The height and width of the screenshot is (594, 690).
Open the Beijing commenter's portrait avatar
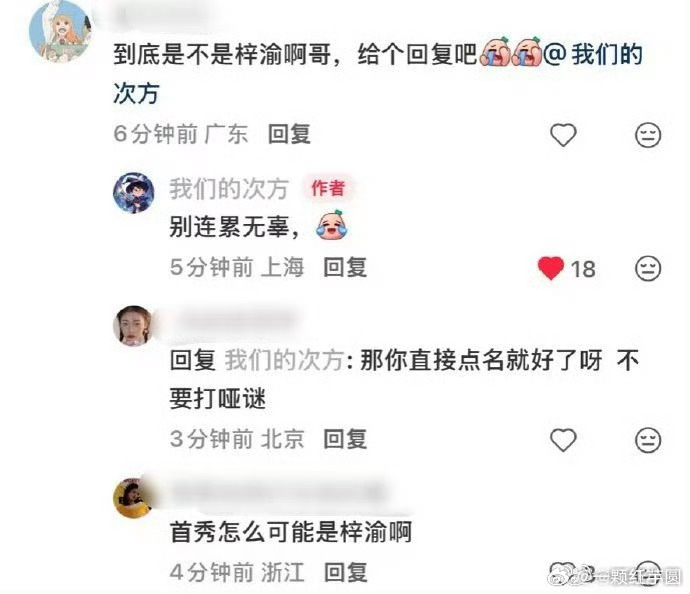134,326
